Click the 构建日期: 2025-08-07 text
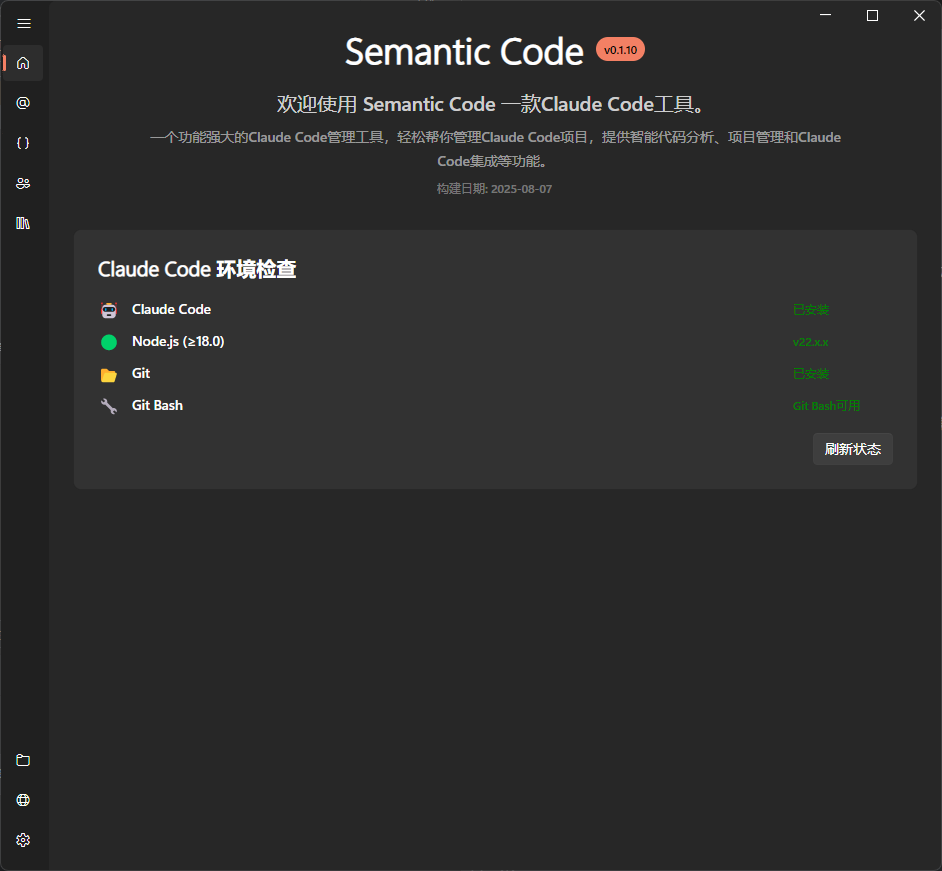Screen dimensions: 942x871 [x=494, y=189]
